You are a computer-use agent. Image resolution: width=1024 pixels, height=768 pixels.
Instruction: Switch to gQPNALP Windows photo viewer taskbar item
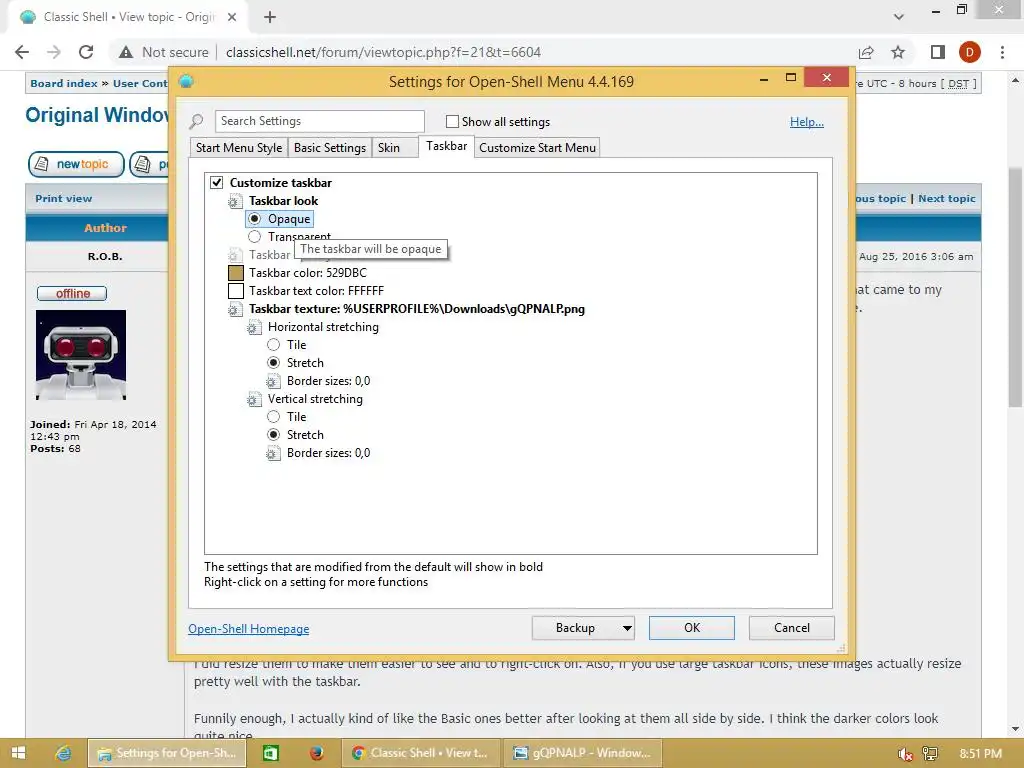(x=584, y=753)
